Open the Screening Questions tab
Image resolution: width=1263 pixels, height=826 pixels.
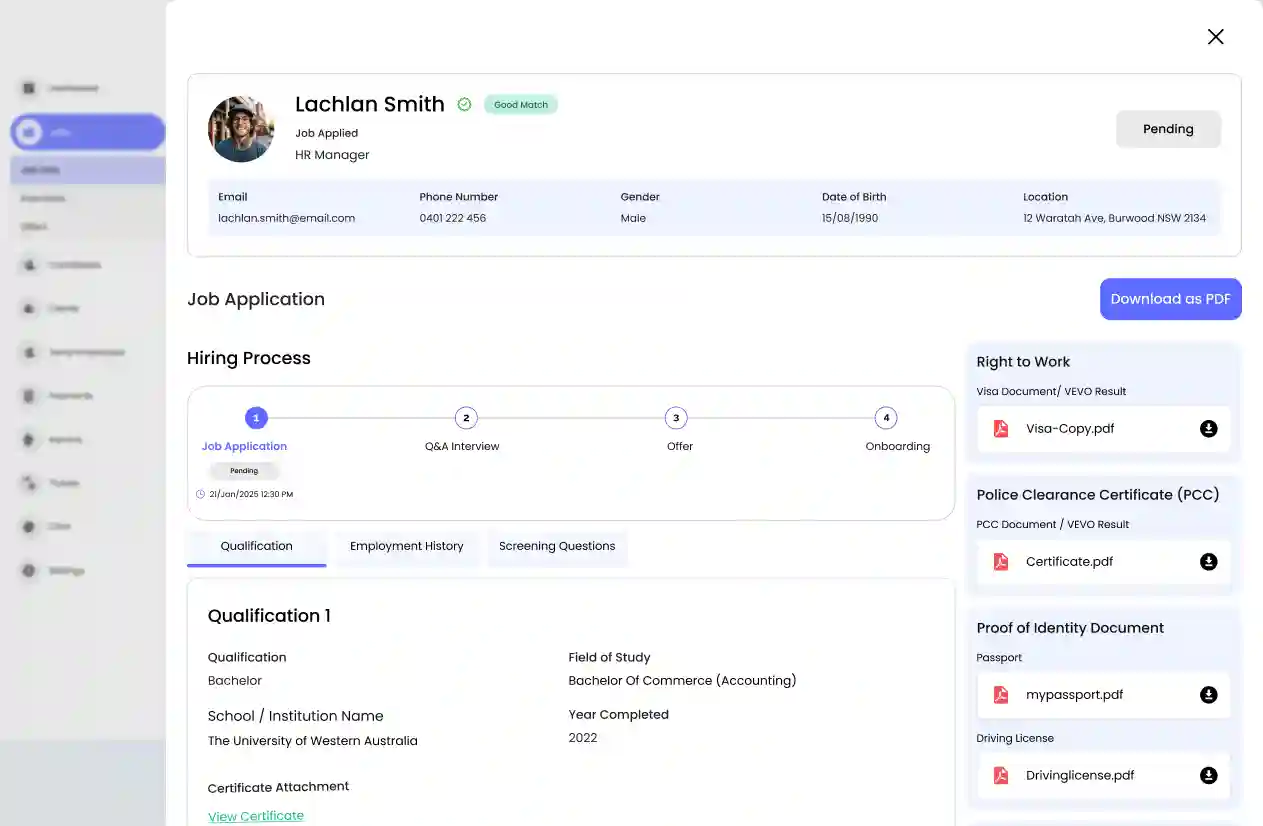pyautogui.click(x=556, y=547)
